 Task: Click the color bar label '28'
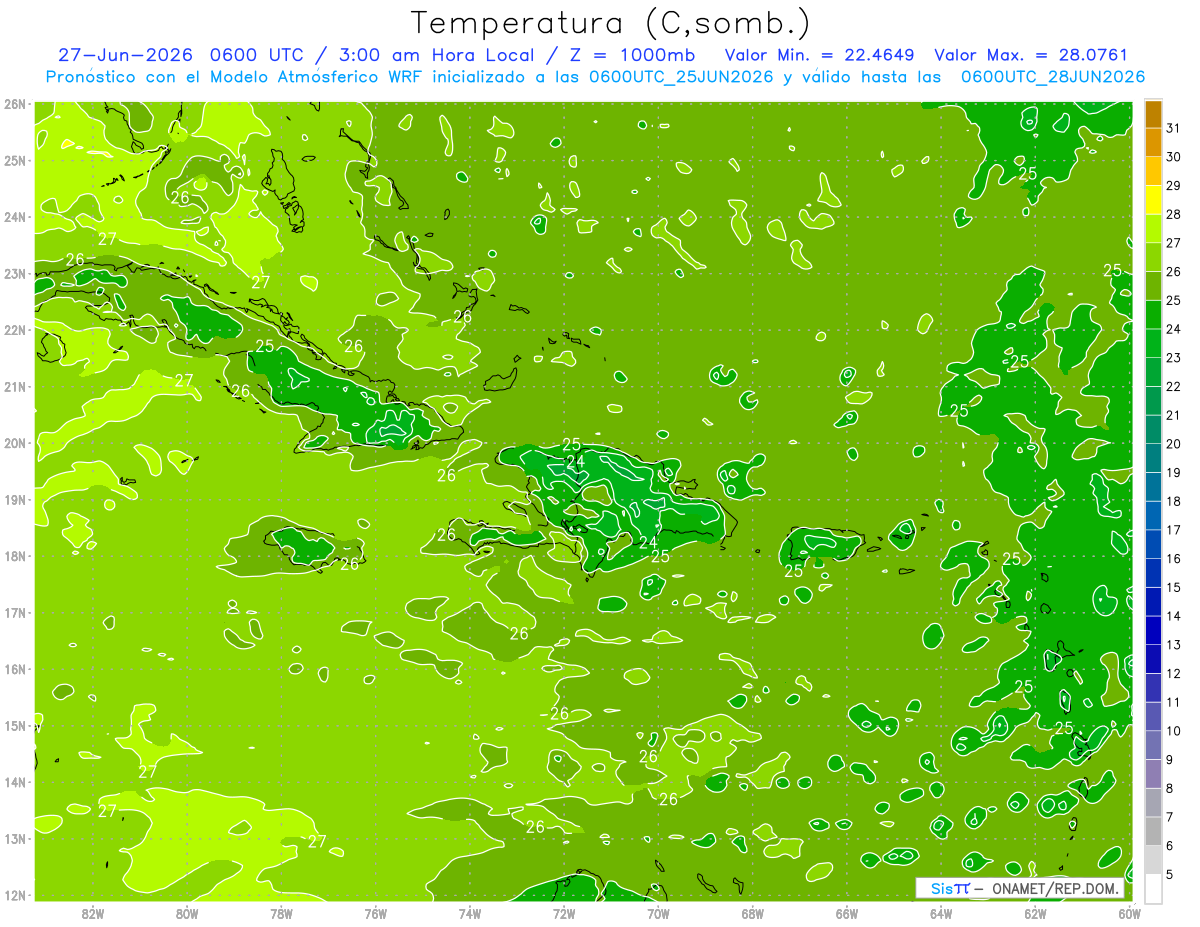pos(1173,215)
